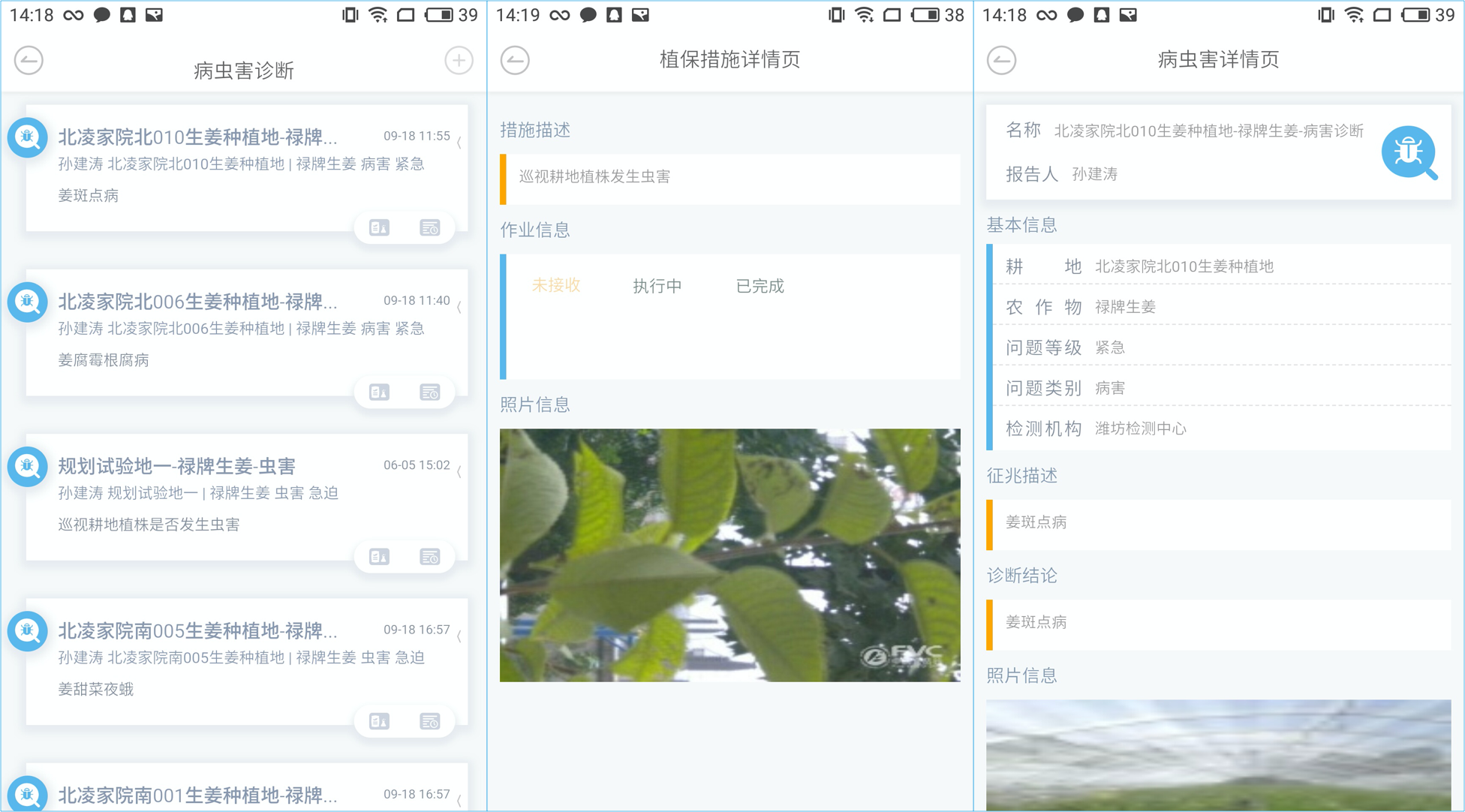The width and height of the screenshot is (1465, 812).
Task: Click timestamp 09-18 16:57 on 南005 card
Action: tap(417, 629)
